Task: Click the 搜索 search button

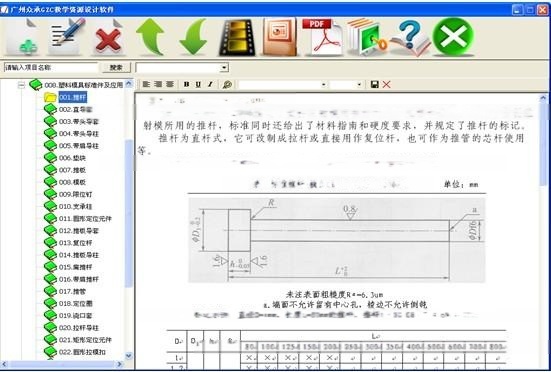Action: pyautogui.click(x=116, y=67)
